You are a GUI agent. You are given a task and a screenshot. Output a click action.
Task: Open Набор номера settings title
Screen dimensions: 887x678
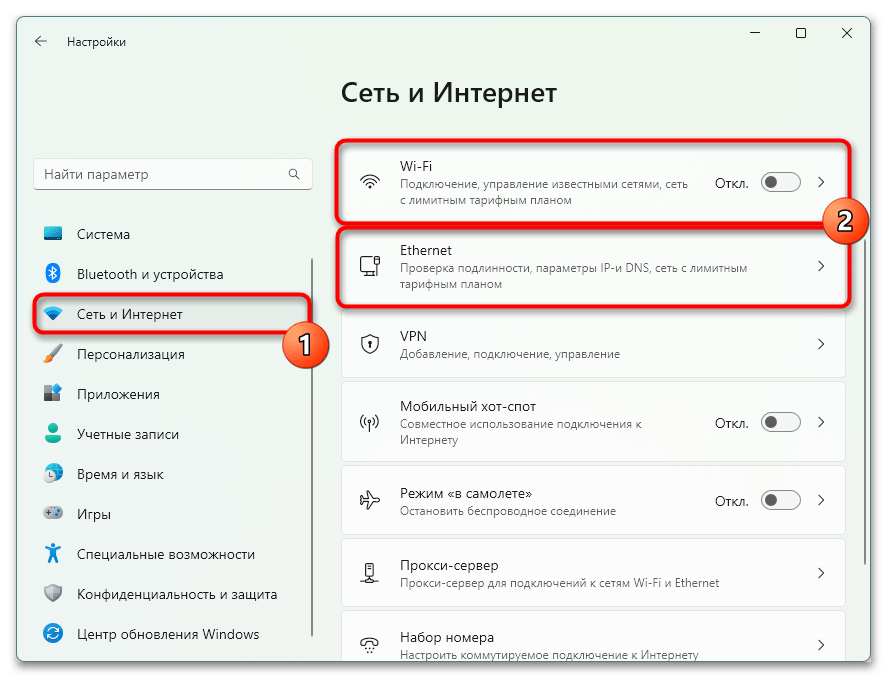coord(447,637)
